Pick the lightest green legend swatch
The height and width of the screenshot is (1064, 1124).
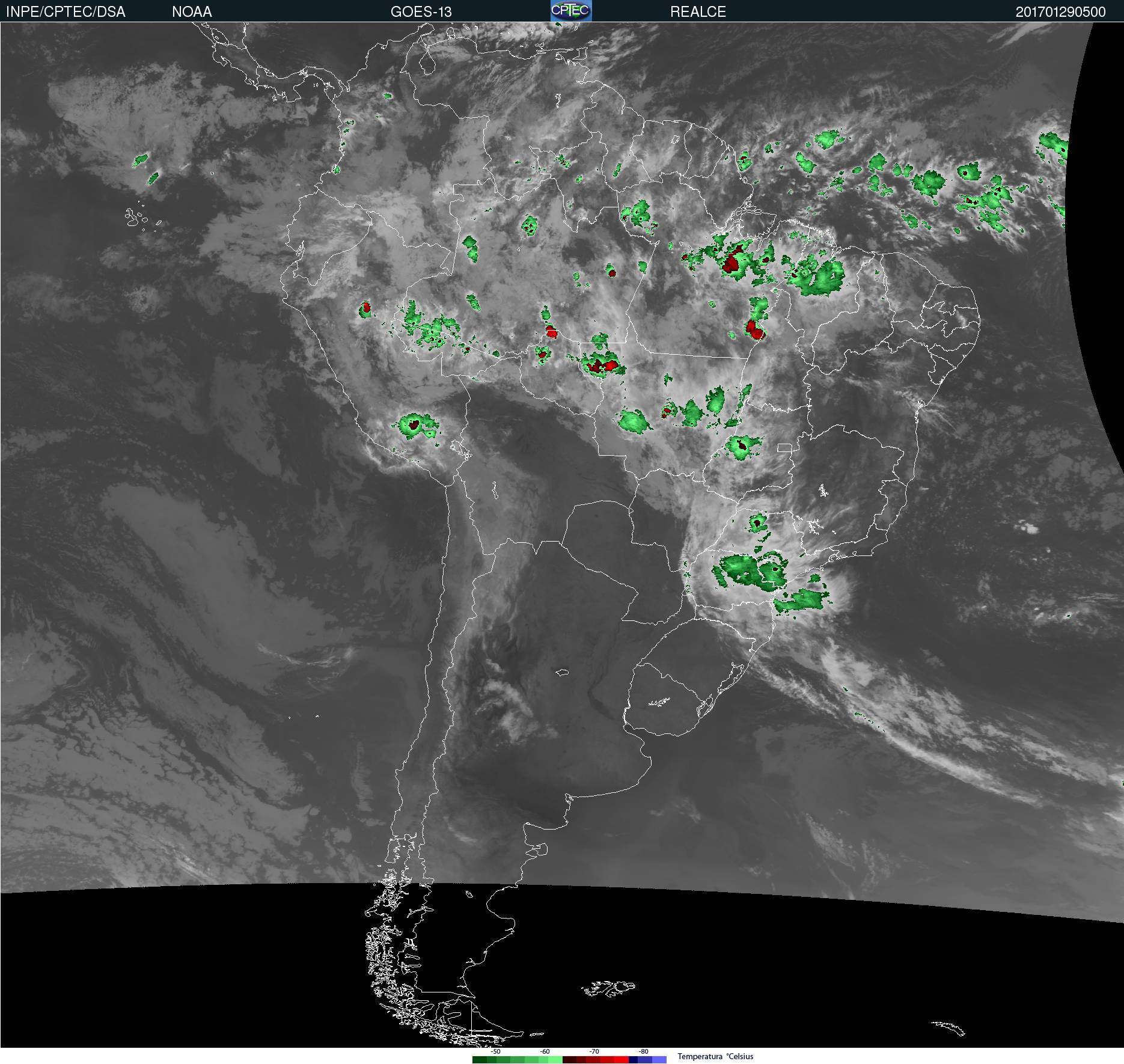click(x=555, y=1060)
